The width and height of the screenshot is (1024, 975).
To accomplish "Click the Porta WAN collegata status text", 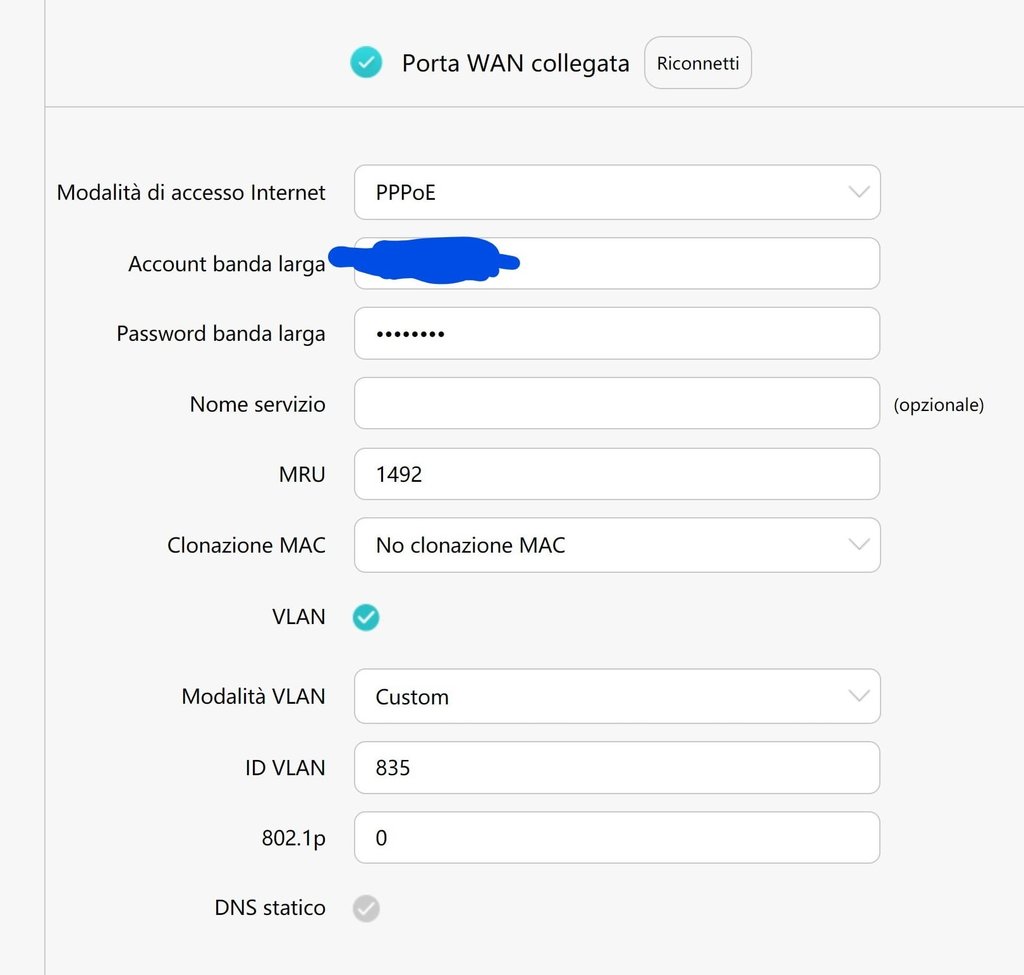I will (515, 63).
